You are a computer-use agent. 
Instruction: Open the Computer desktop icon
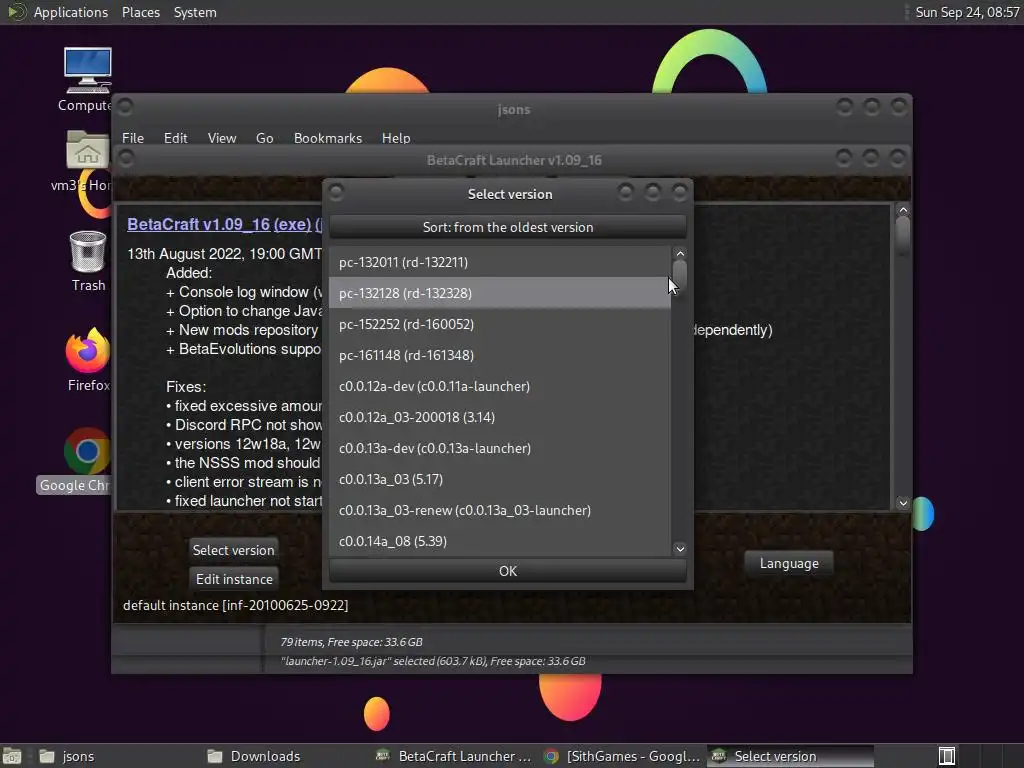pos(87,79)
